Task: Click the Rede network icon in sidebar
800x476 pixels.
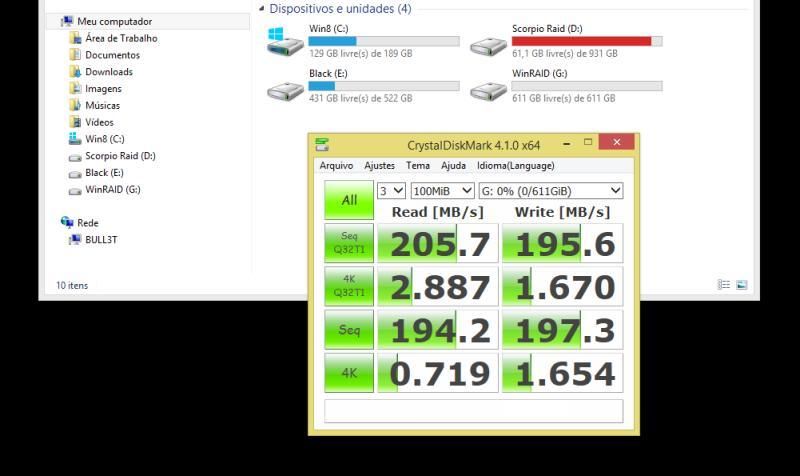Action: tap(67, 222)
